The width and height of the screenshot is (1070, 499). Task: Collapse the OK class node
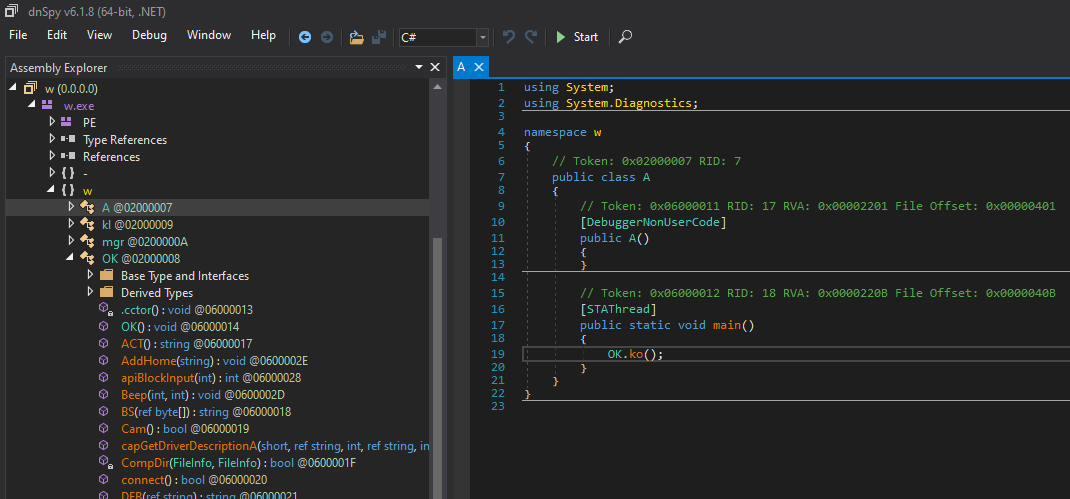click(x=71, y=258)
